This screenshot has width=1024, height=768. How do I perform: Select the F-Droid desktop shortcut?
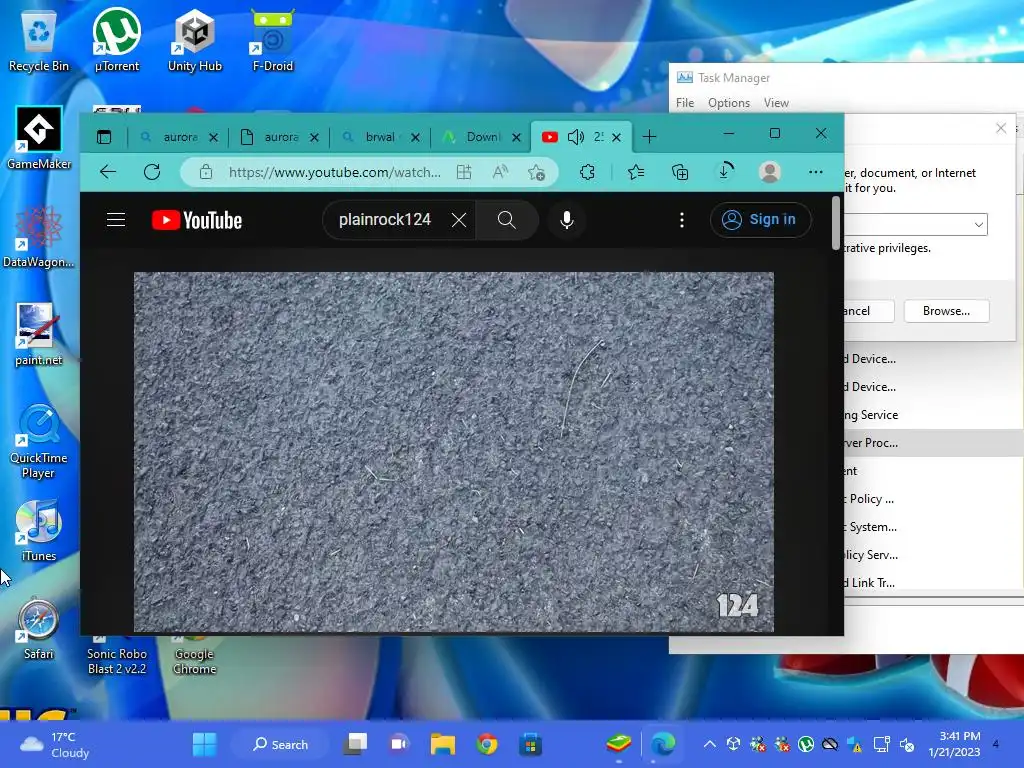pos(273,40)
